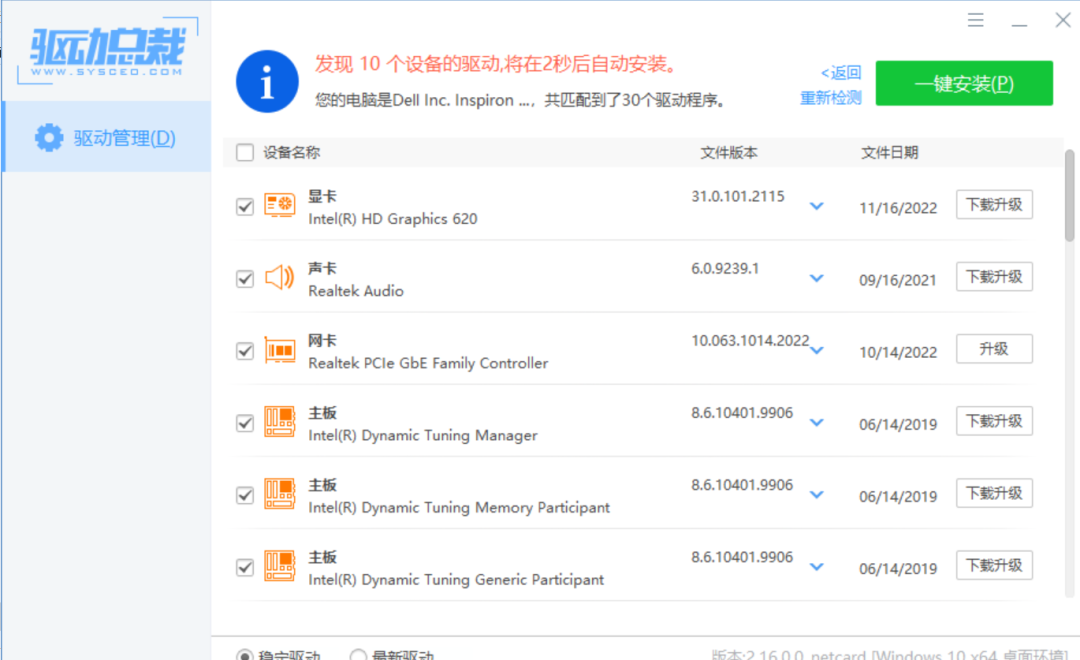The width and height of the screenshot is (1080, 660).
Task: Click the blue info circle icon
Action: pos(267,81)
